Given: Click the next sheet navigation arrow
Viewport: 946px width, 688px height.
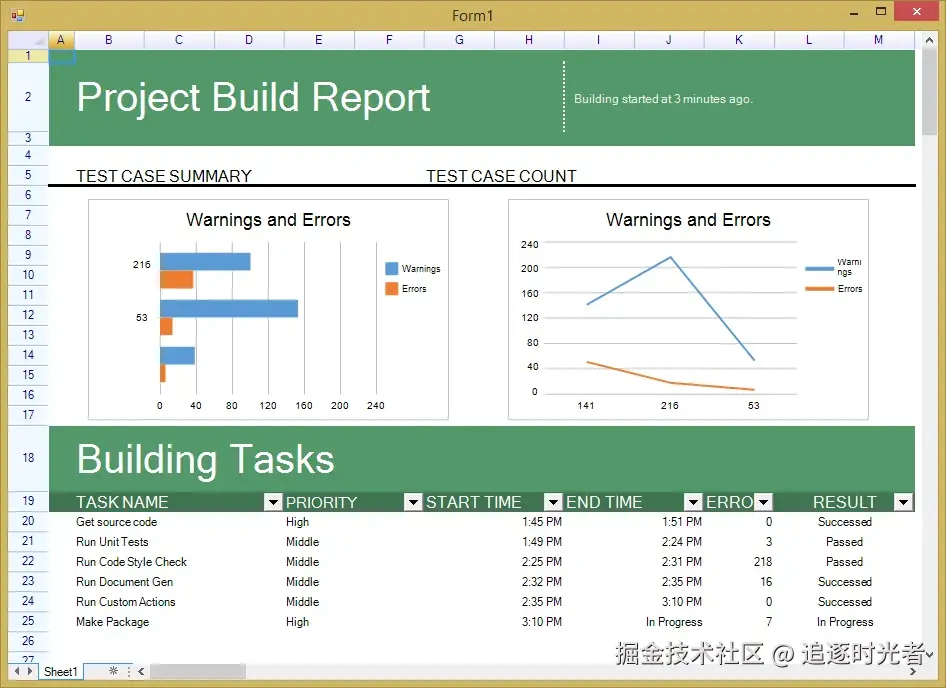Looking at the screenshot, I should (29, 671).
